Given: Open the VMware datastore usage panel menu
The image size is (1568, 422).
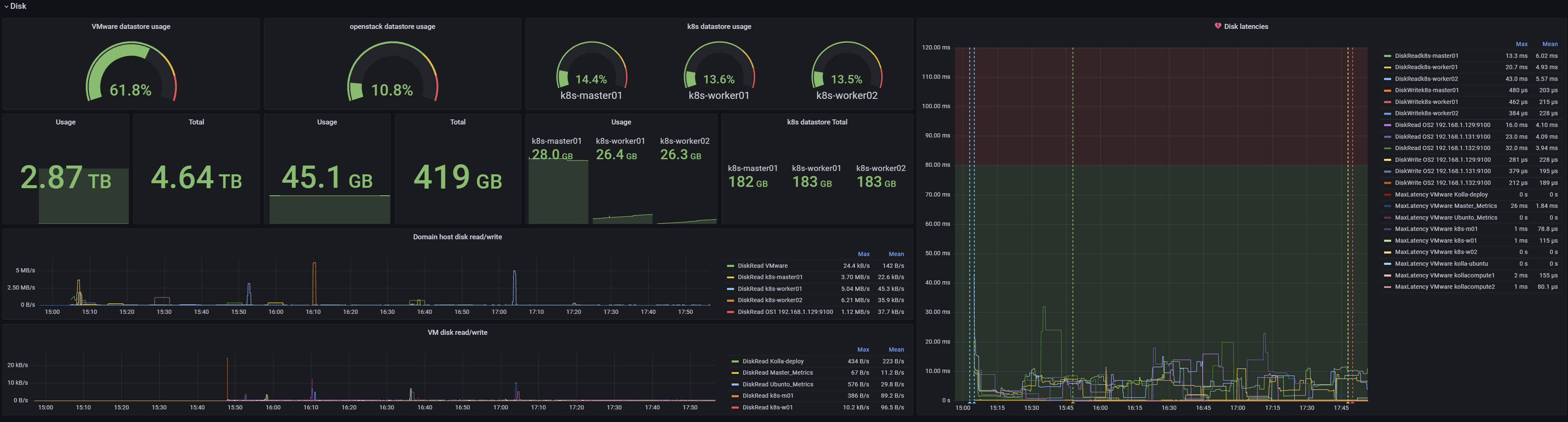Looking at the screenshot, I should point(131,27).
